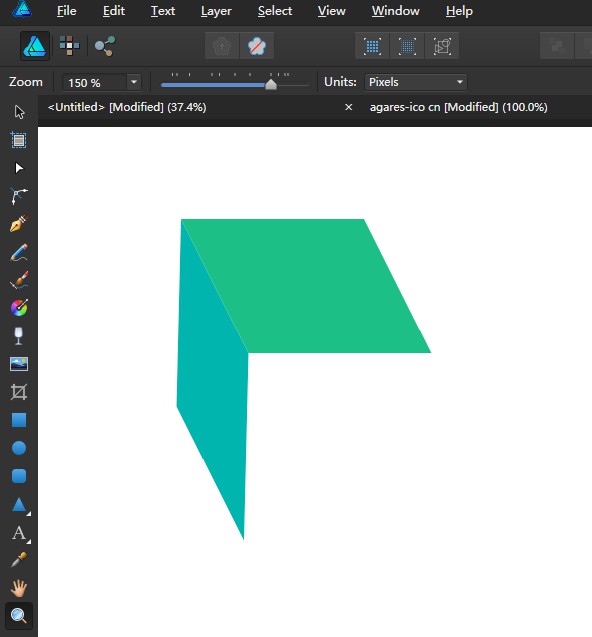This screenshot has width=592, height=637.
Task: Select the Move tool arrow
Action: point(19,112)
